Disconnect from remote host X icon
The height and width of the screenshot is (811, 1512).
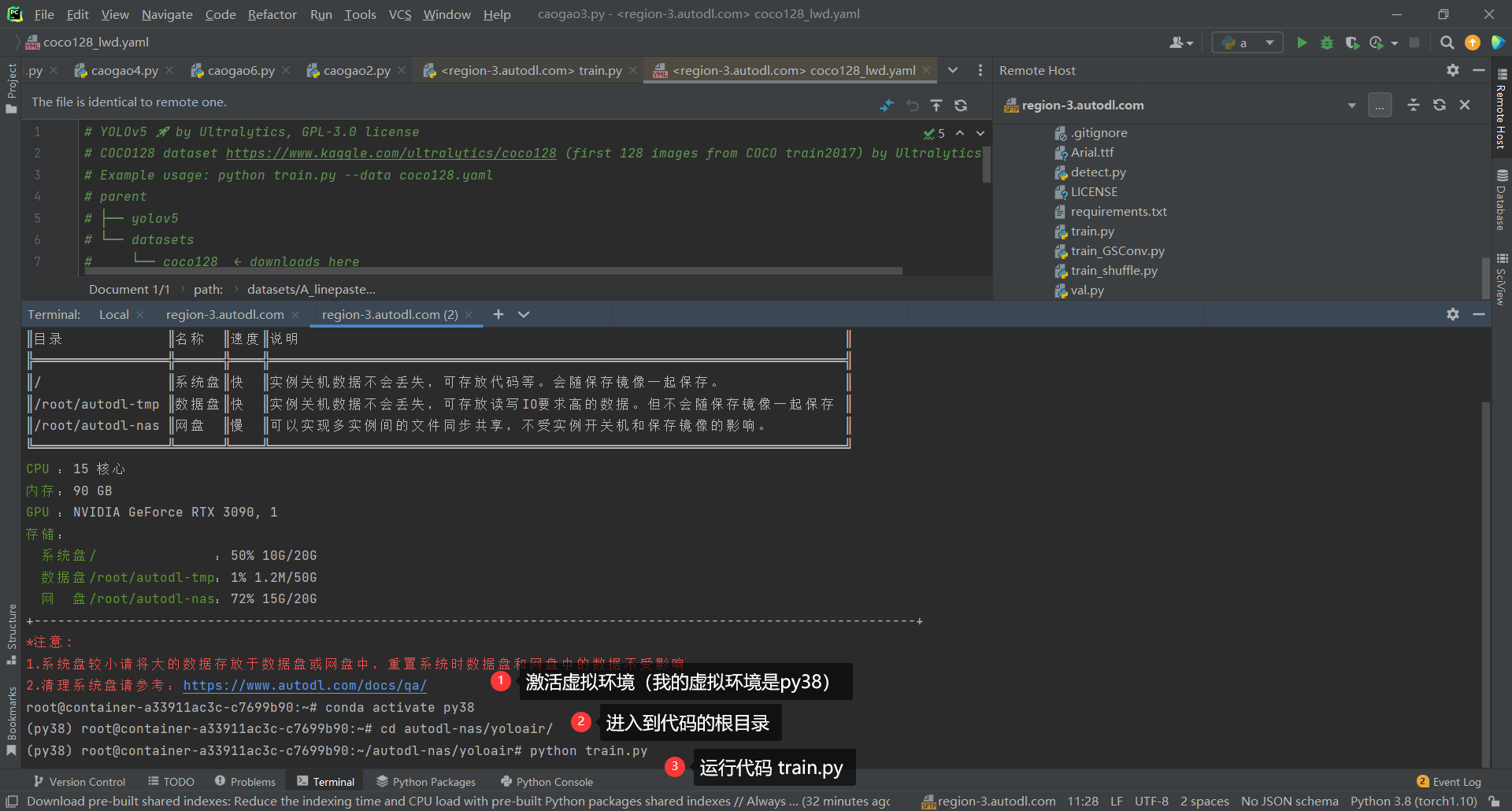(x=1465, y=105)
